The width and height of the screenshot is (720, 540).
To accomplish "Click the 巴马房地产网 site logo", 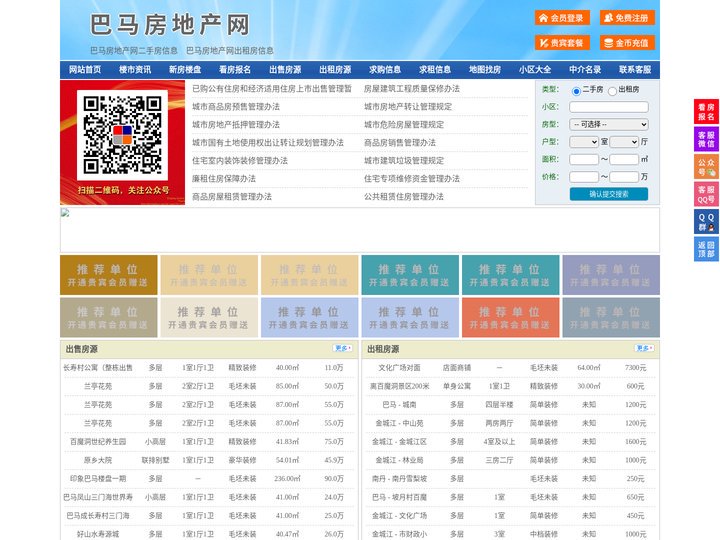I will click(x=169, y=25).
